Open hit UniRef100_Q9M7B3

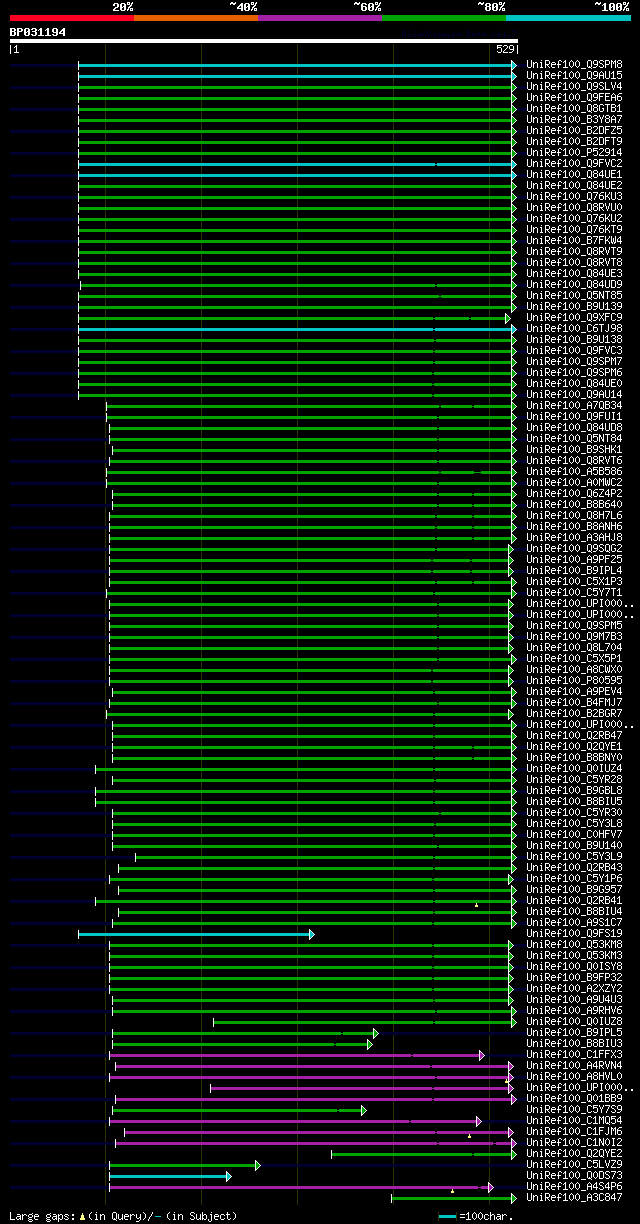[x=574, y=636]
